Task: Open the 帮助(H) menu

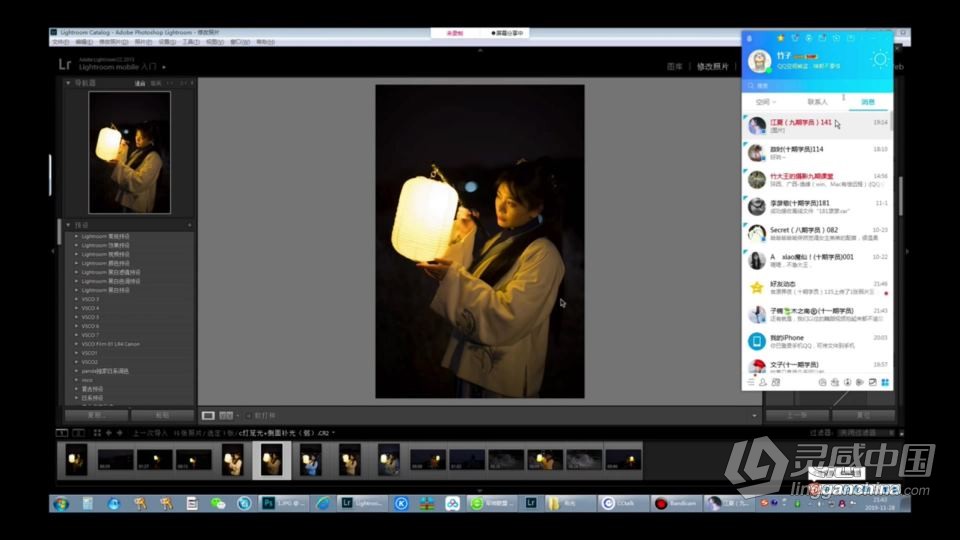Action: click(x=265, y=42)
